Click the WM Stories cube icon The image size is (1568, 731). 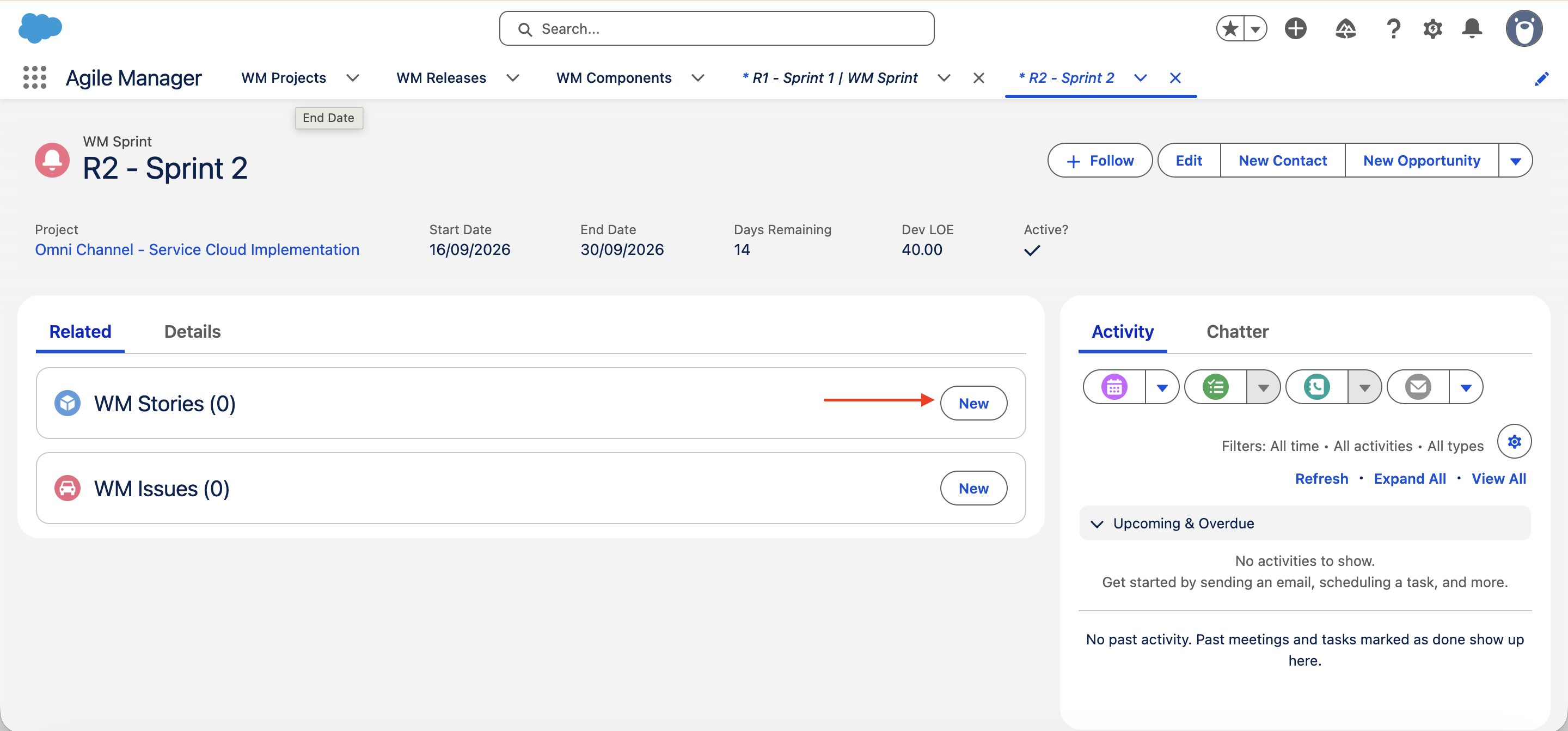(68, 403)
